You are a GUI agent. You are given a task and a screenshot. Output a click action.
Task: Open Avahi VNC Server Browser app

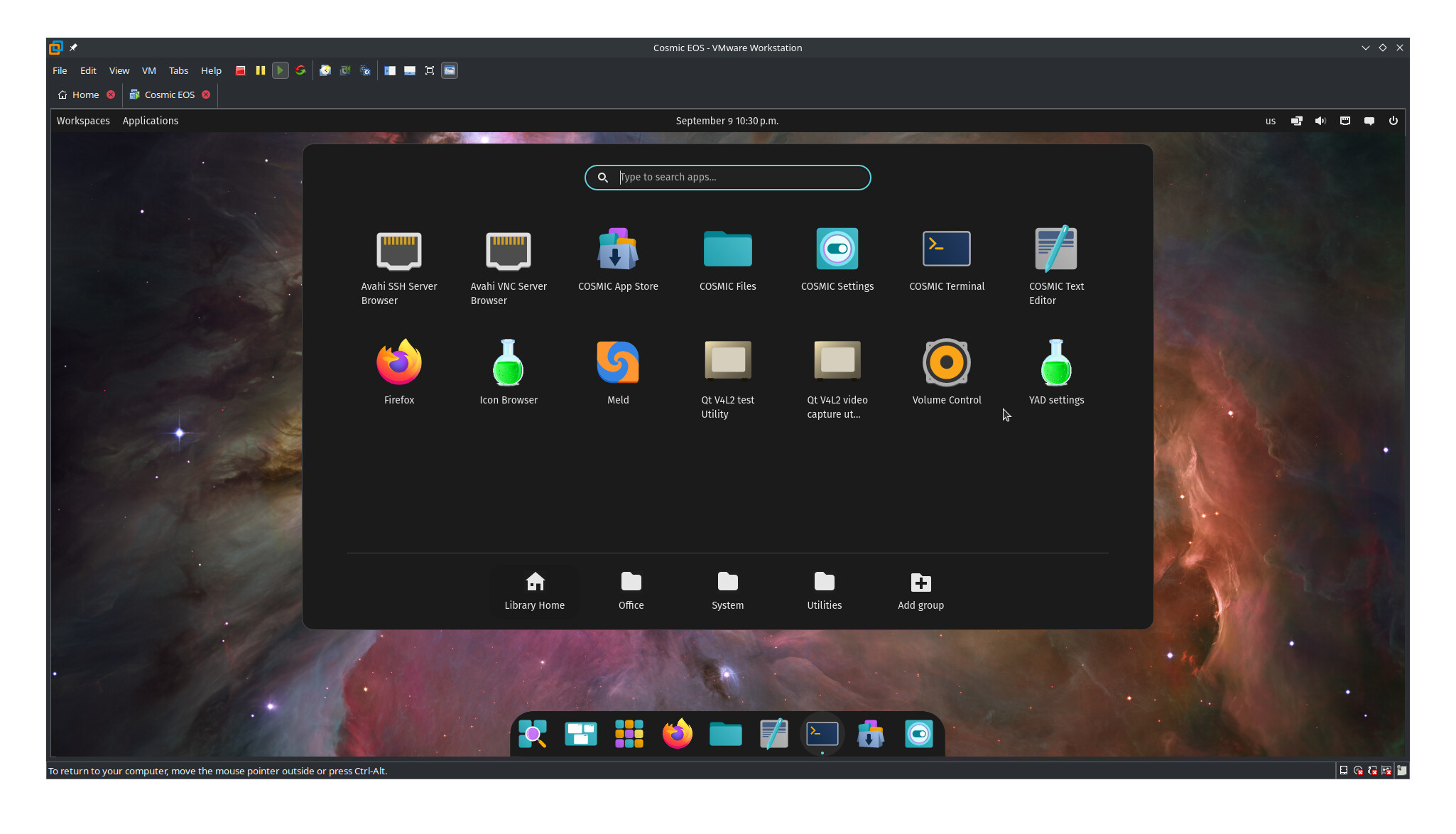tap(509, 266)
